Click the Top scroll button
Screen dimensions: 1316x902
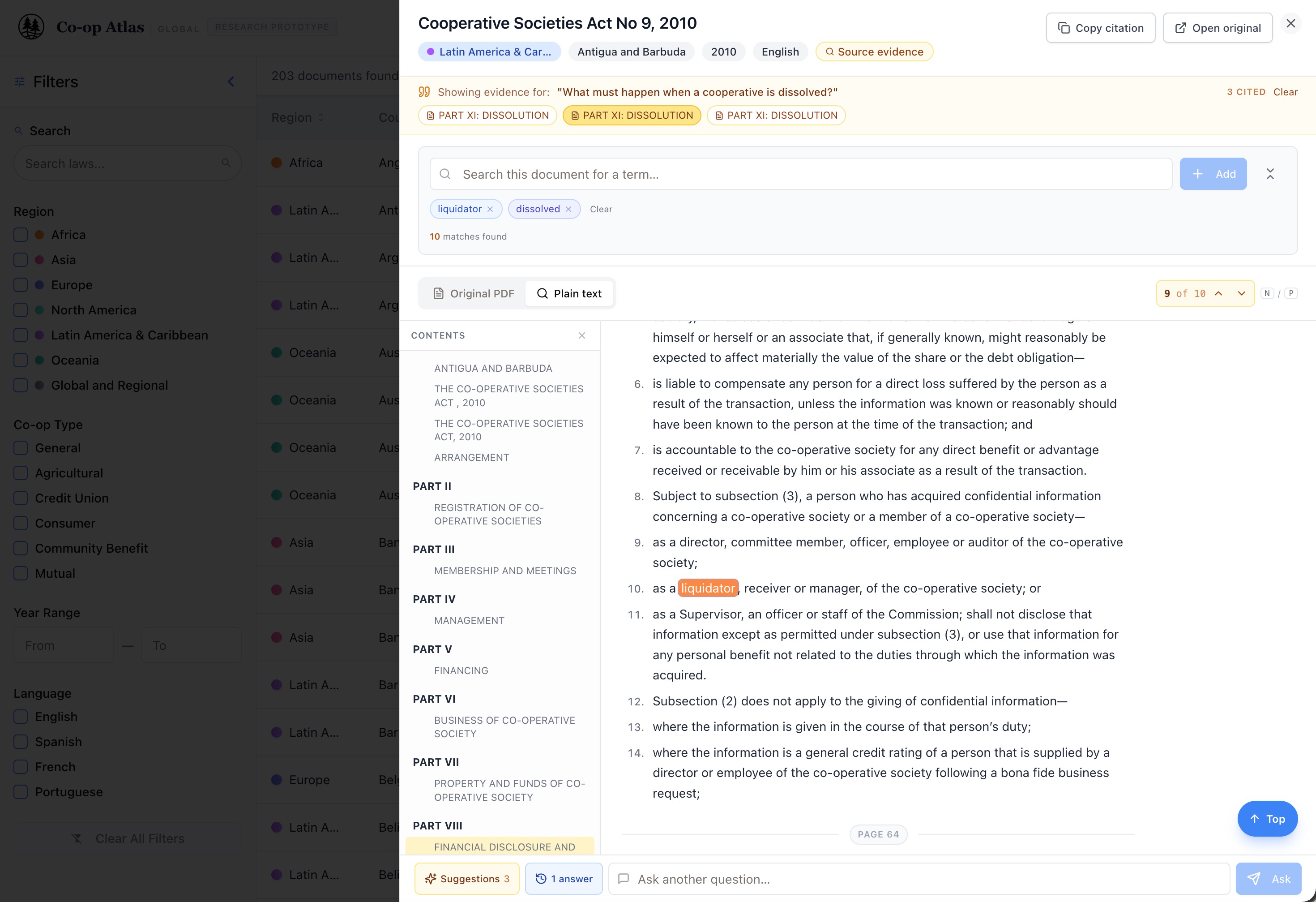(1267, 819)
